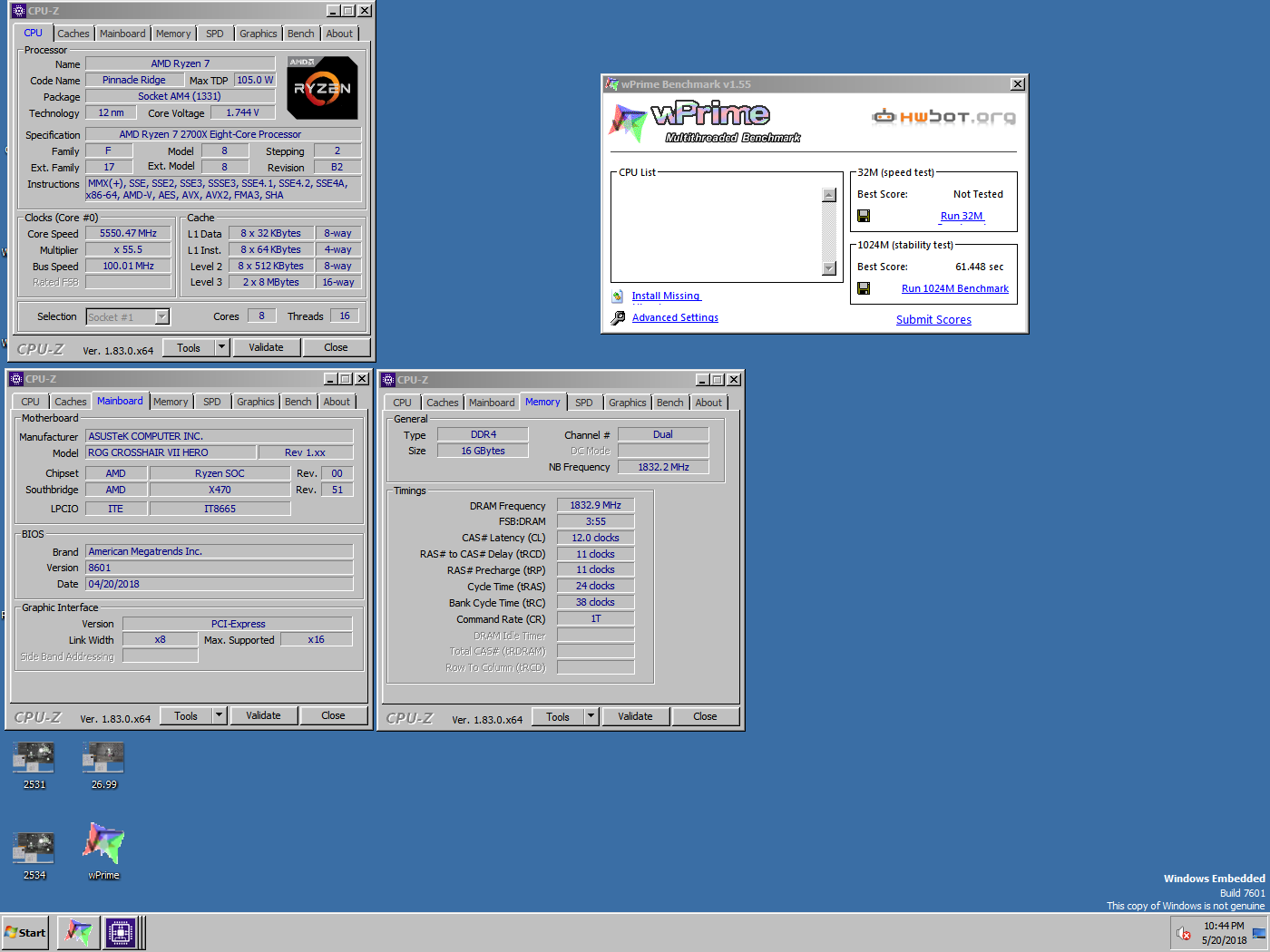Click the DRAM Frequency value 1832.9 MHz

click(595, 505)
